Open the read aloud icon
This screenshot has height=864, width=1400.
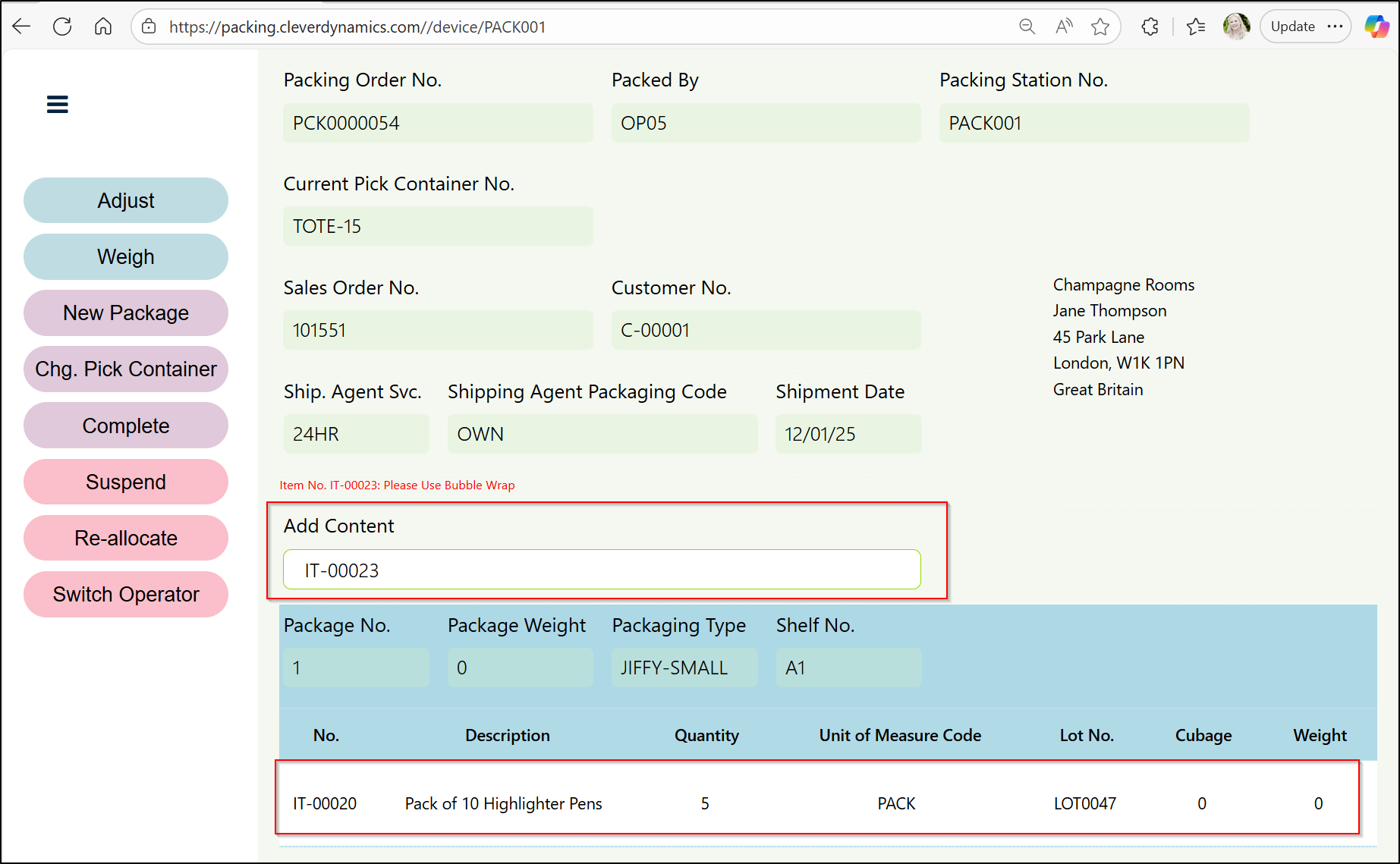tap(1064, 27)
